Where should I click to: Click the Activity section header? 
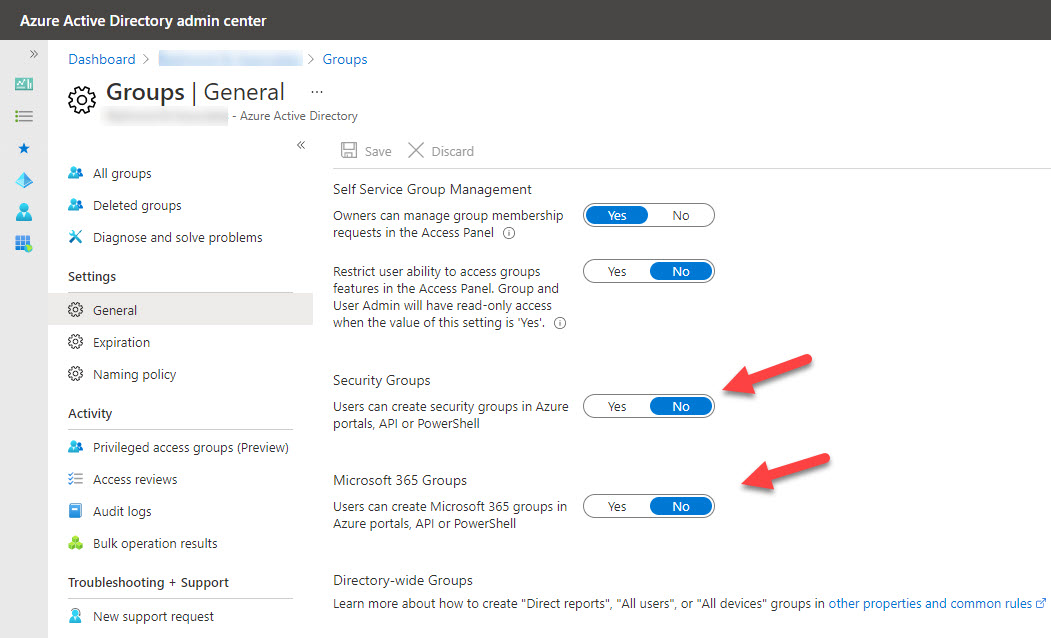tap(90, 413)
